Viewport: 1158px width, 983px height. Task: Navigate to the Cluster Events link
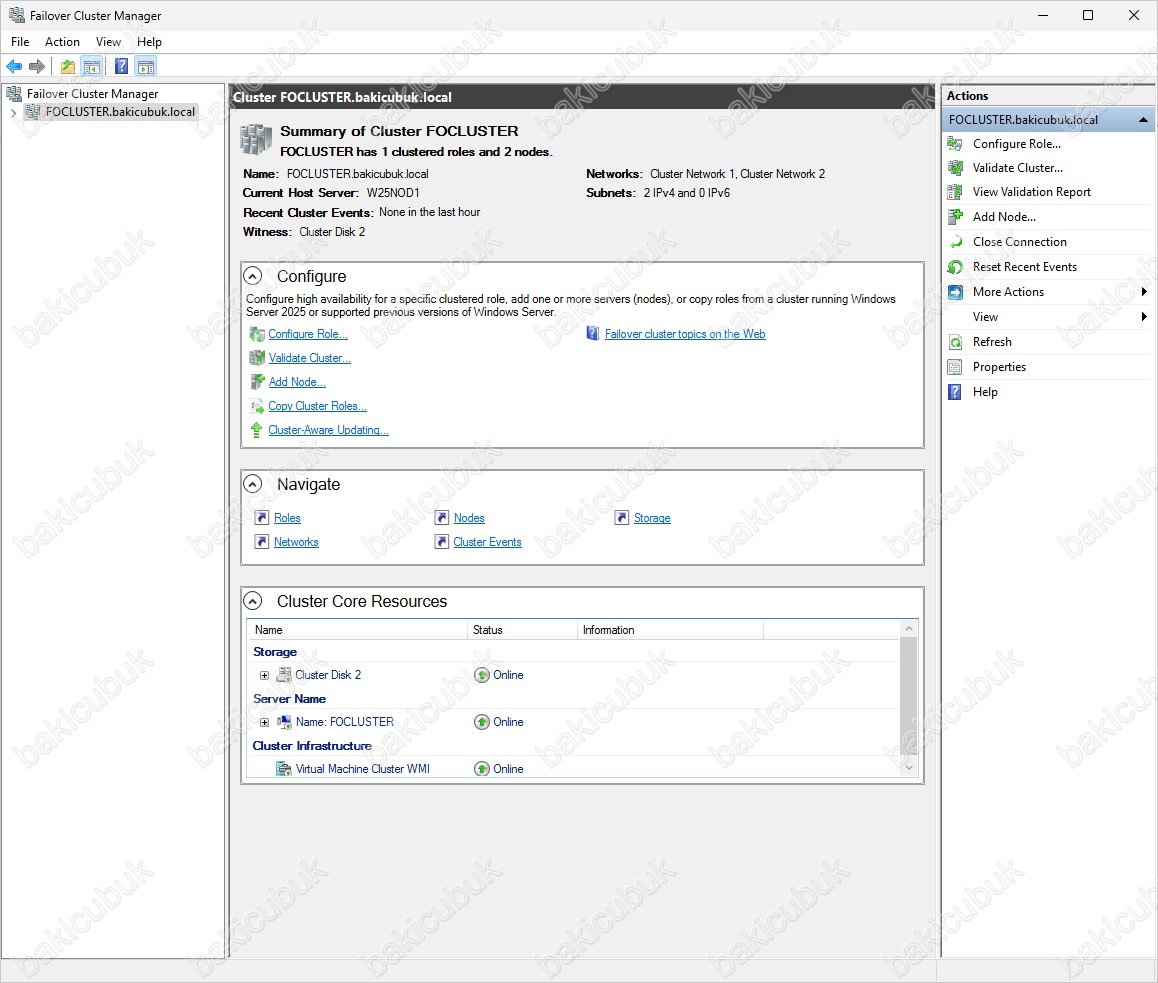[x=487, y=542]
